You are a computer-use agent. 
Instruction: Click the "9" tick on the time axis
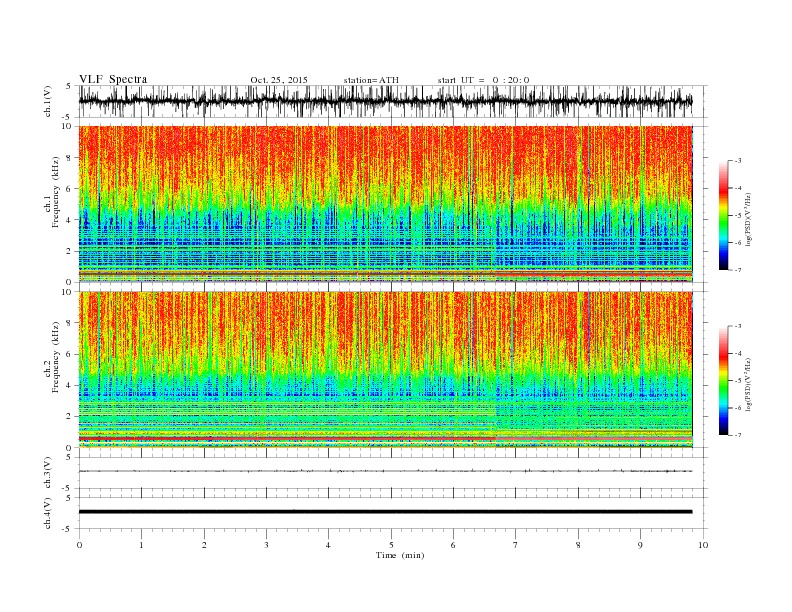point(640,545)
